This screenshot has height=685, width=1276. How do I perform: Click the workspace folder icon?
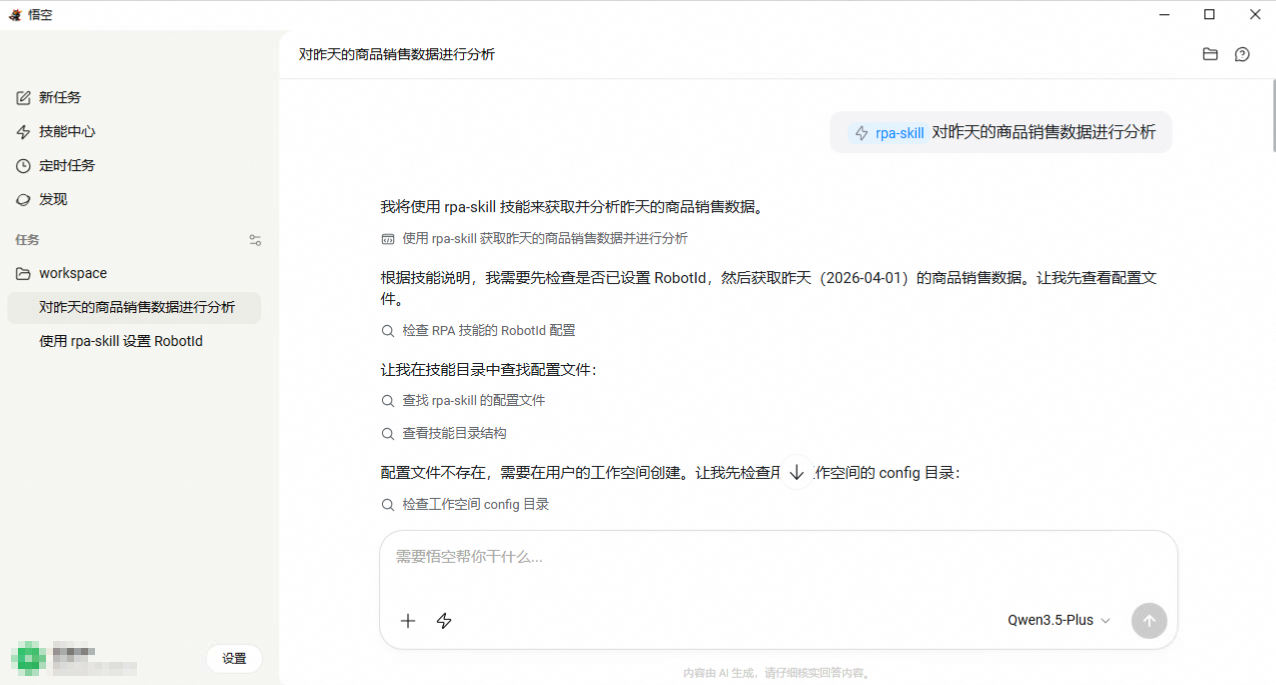tap(23, 274)
